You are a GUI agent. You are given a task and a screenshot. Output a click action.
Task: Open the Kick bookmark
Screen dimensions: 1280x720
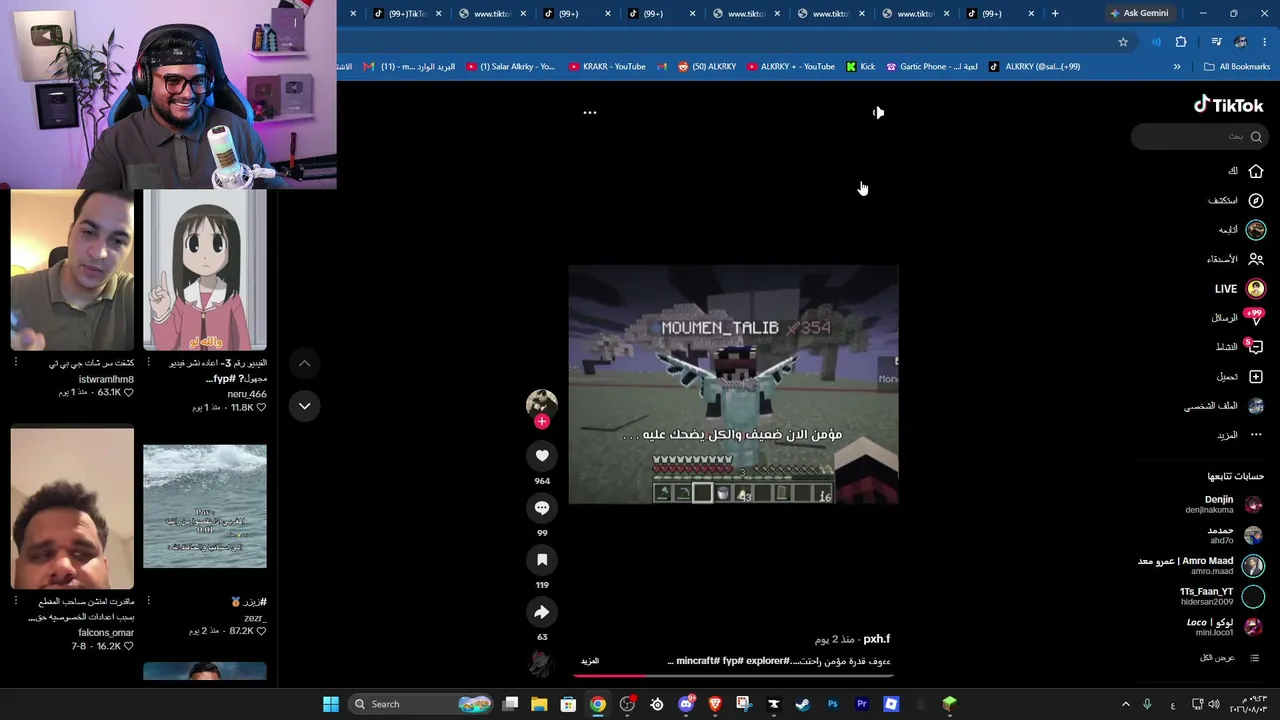pos(860,67)
